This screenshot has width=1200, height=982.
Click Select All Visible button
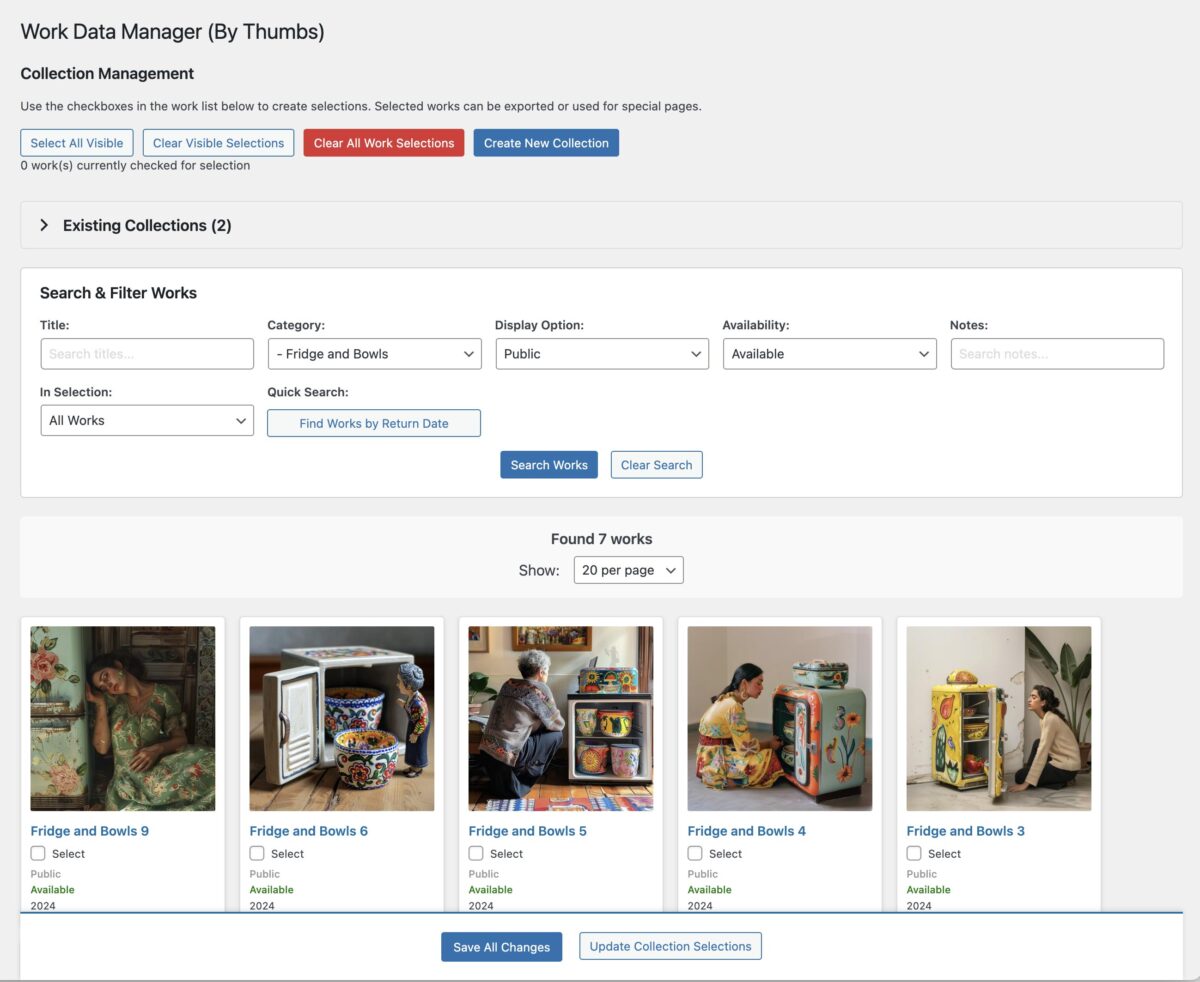click(x=77, y=143)
